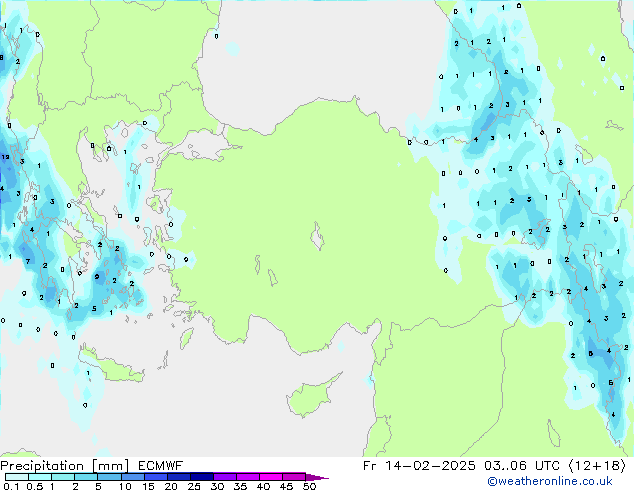
Task: Click the '25' legend scale label
Action: (194, 486)
